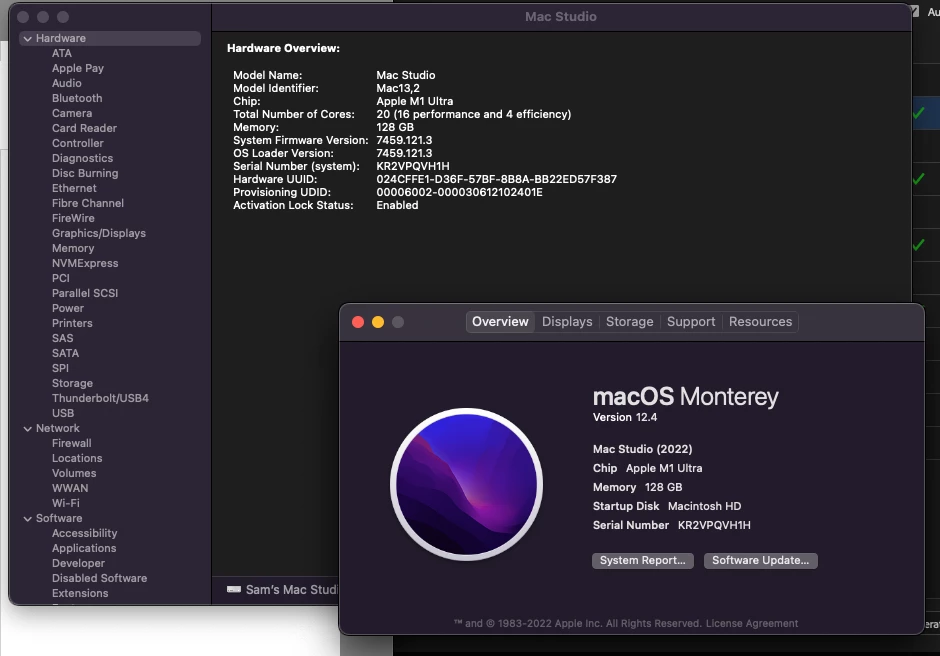Select Parallel SCSI in the sidebar
The image size is (940, 656).
(x=85, y=293)
